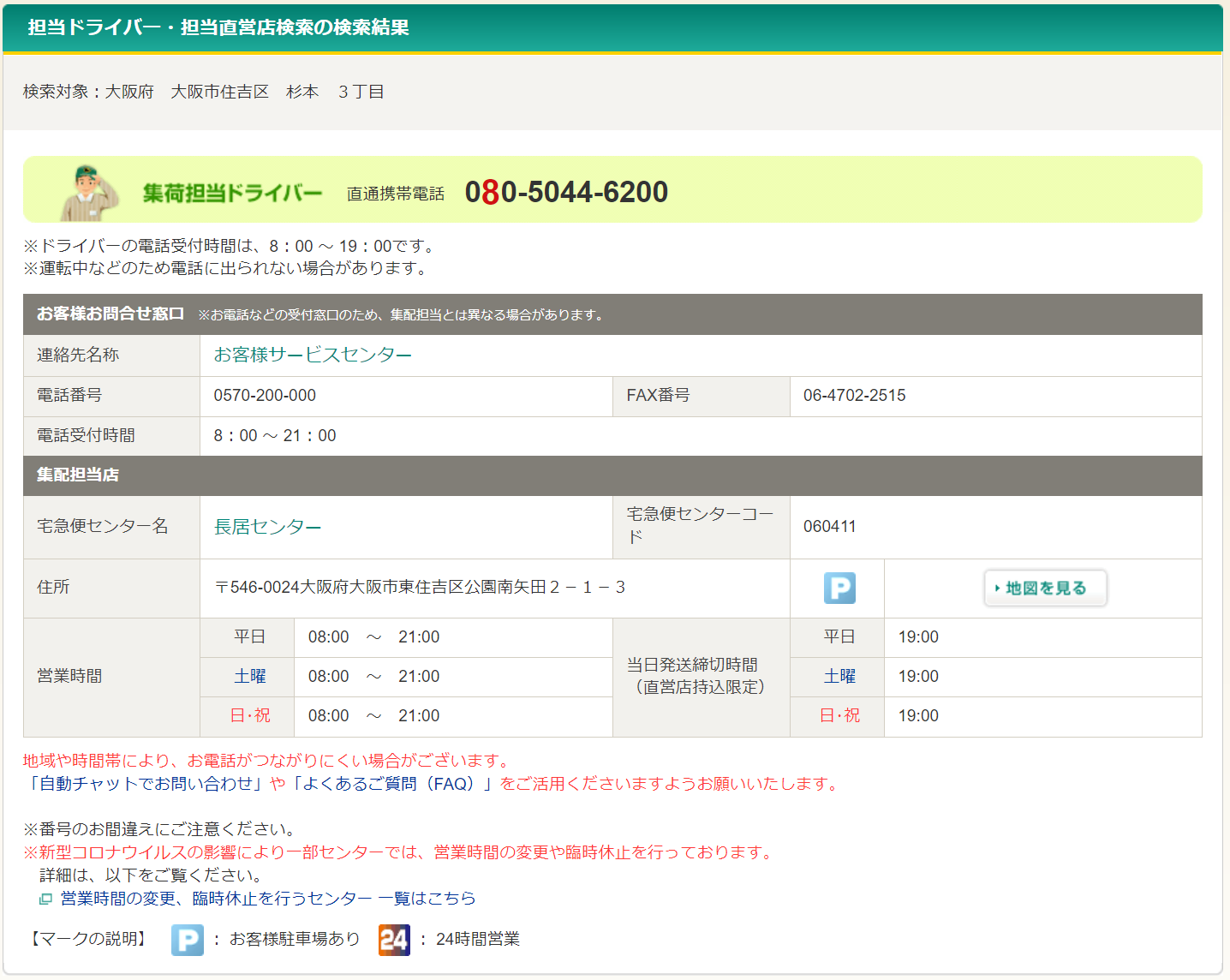Open the お客様サービスセンター link

pyautogui.click(x=313, y=355)
